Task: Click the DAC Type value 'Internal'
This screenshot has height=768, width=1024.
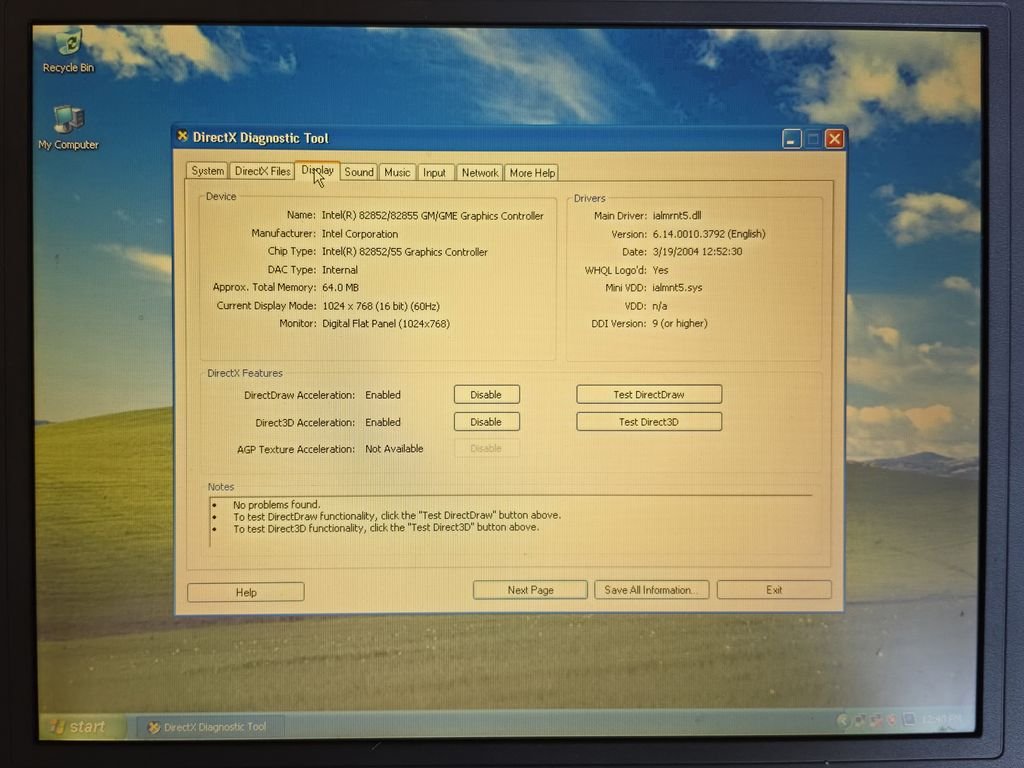Action: click(x=340, y=270)
